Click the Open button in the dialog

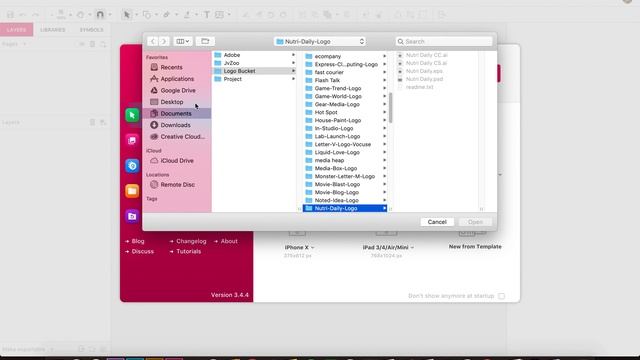475,222
